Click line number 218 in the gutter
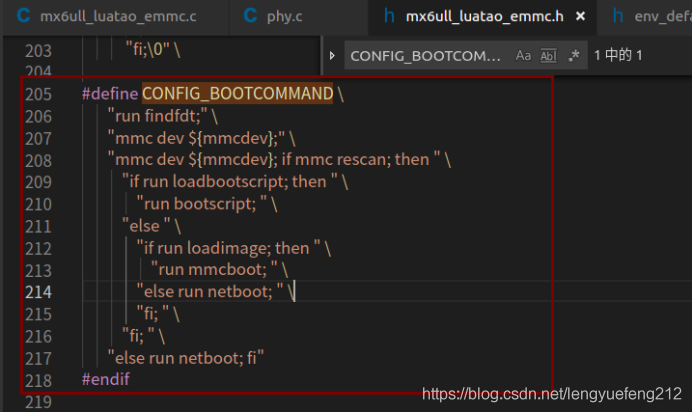 coord(38,381)
